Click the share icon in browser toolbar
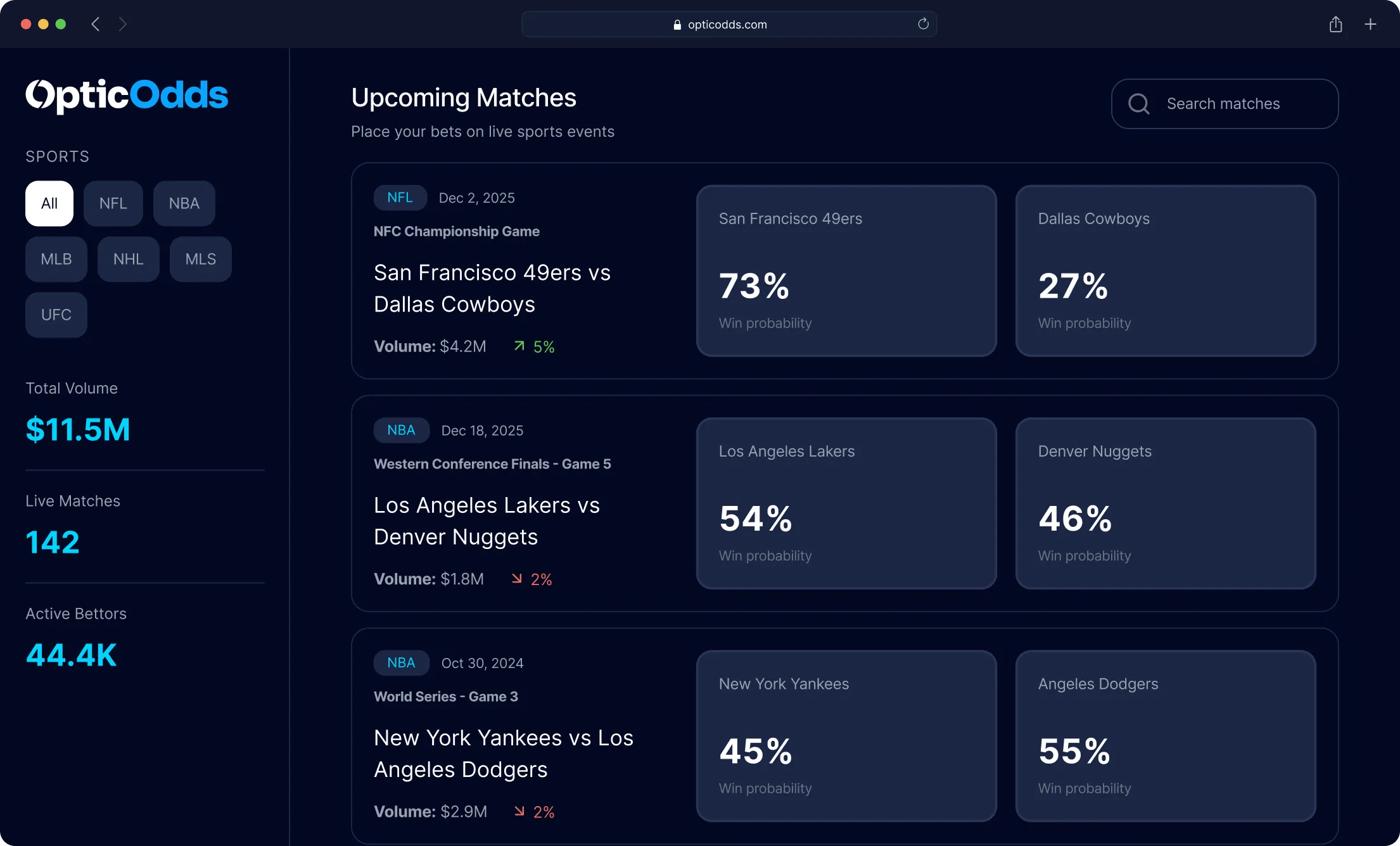 (x=1335, y=24)
